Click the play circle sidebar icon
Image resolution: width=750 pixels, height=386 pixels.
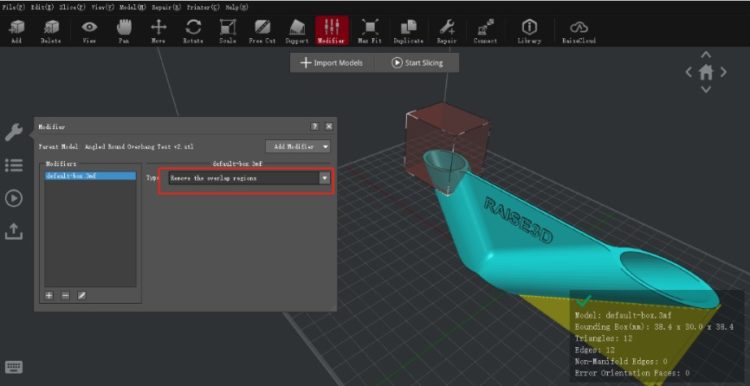pyautogui.click(x=14, y=198)
